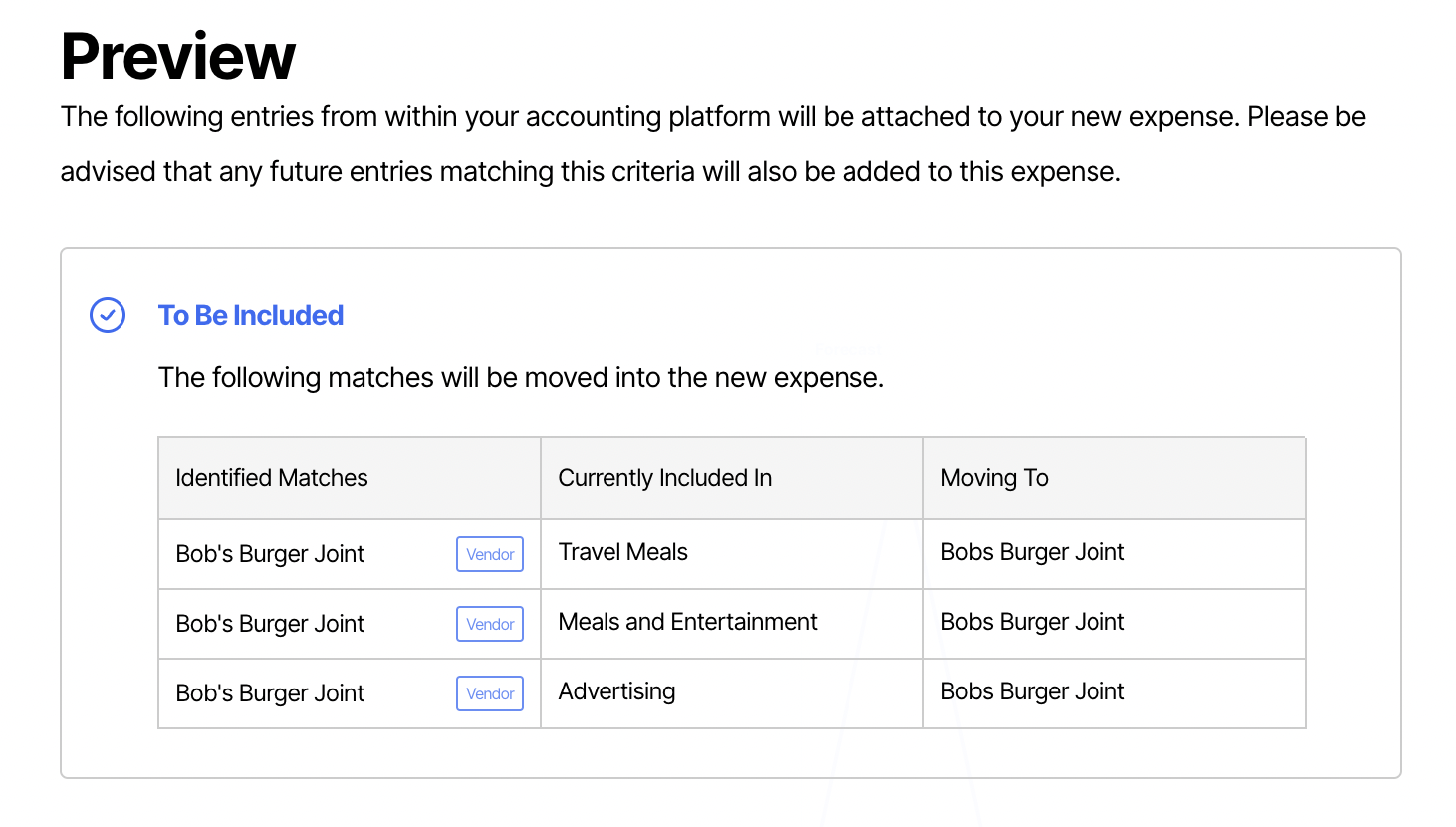The height and width of the screenshot is (827, 1456).
Task: Tap the Vendor badge in the Advertising row
Action: tap(490, 693)
